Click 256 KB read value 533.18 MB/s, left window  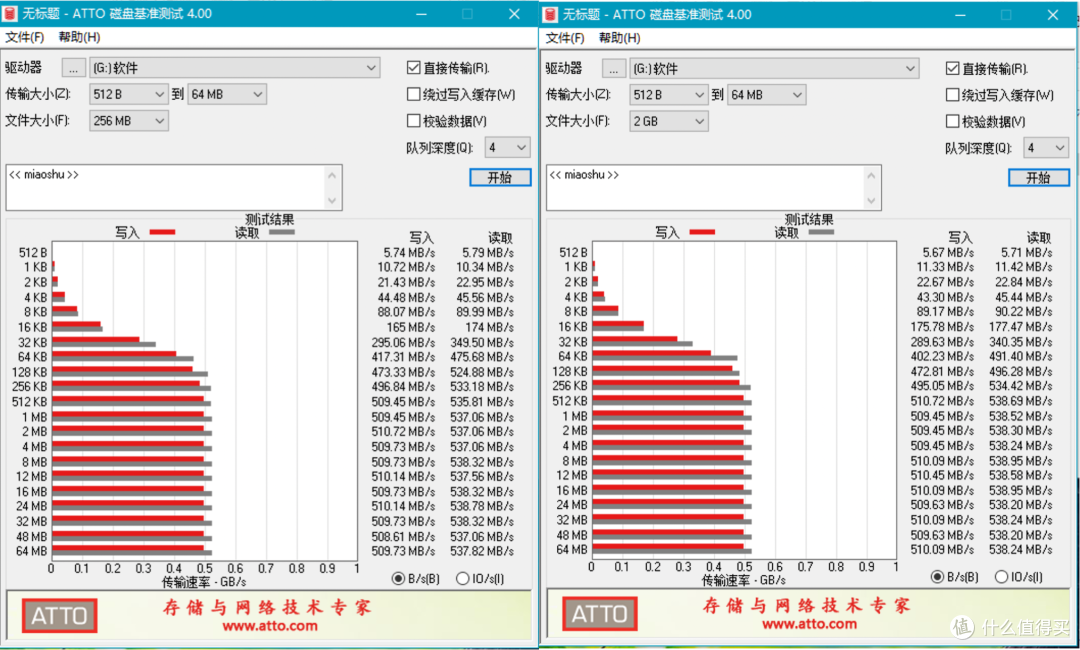coord(481,387)
